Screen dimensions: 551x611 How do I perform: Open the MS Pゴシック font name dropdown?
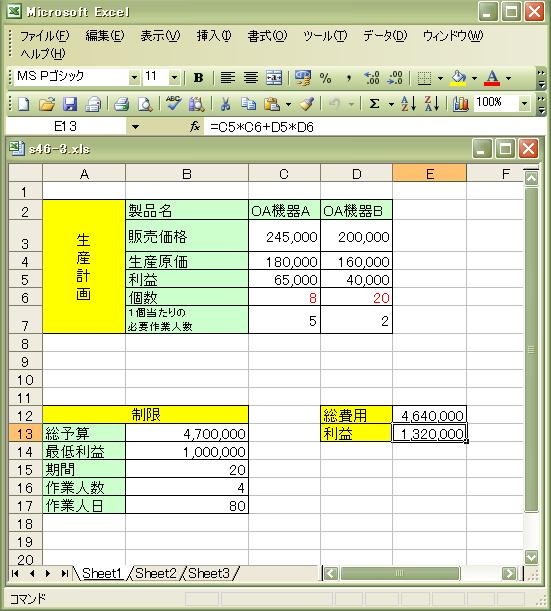(134, 78)
